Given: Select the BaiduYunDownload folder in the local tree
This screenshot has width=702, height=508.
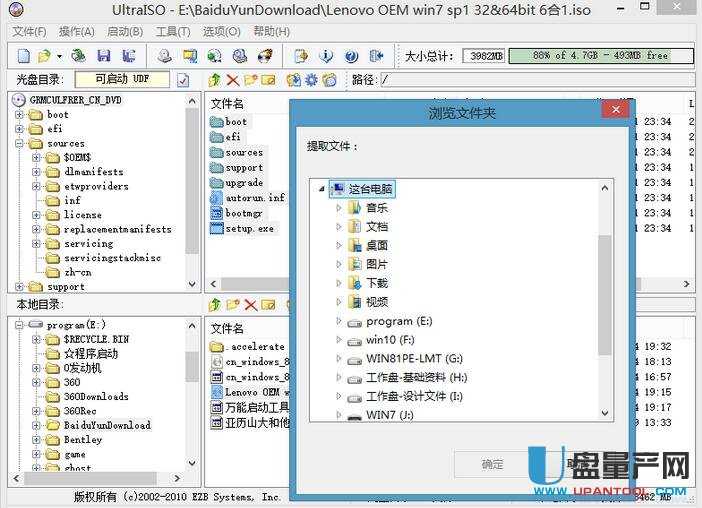Looking at the screenshot, I should (x=107, y=425).
